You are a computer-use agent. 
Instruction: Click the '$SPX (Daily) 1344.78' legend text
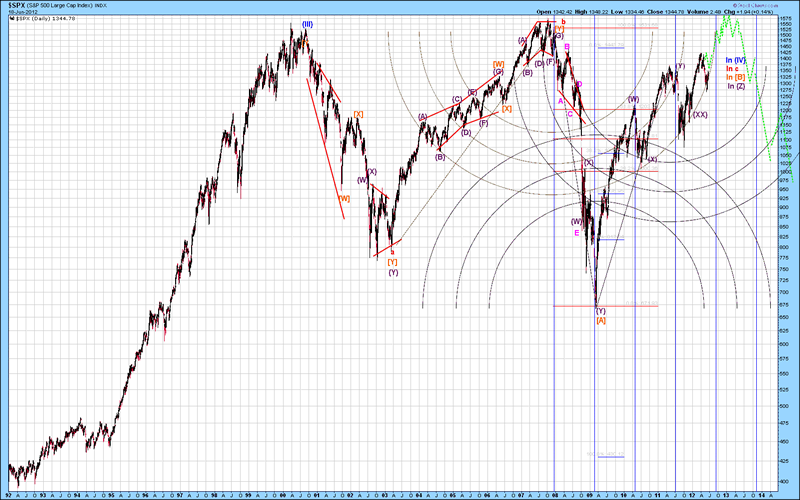click(x=46, y=18)
